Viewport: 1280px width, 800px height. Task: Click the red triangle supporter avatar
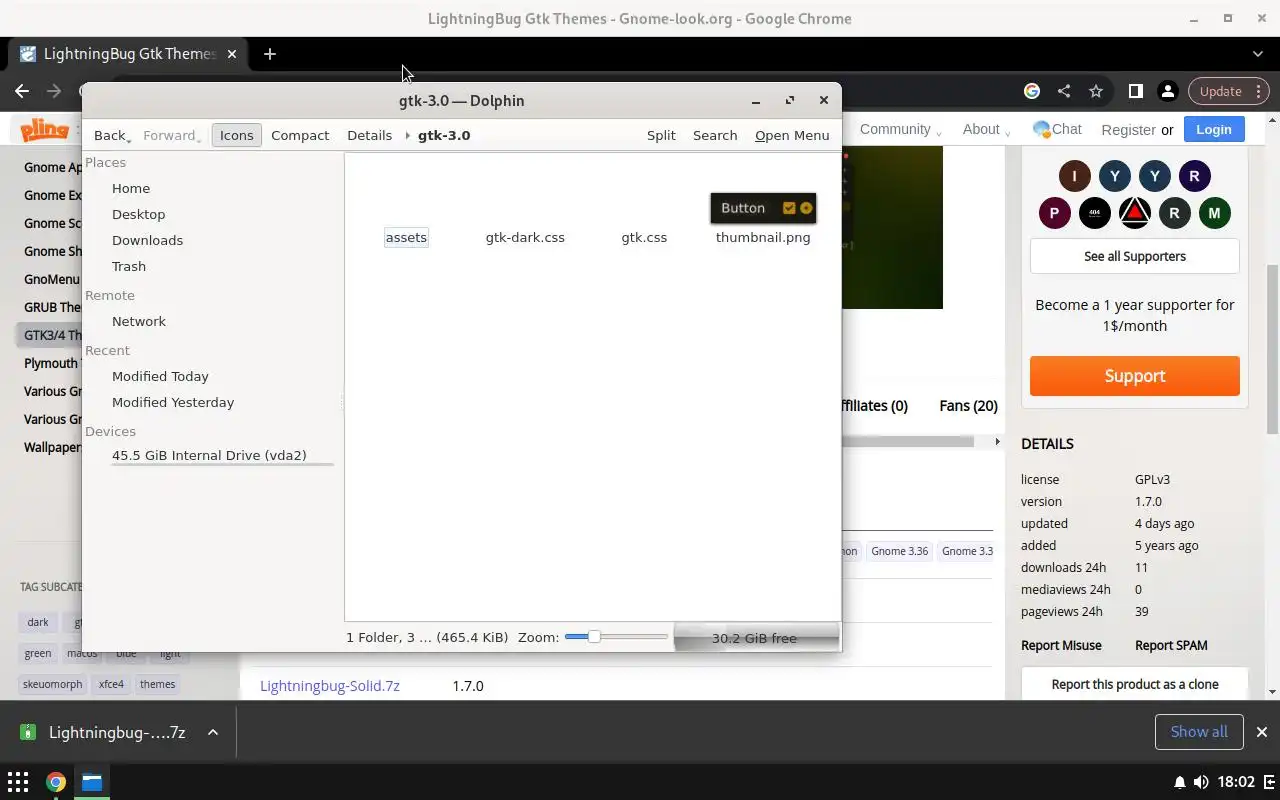(x=1134, y=213)
